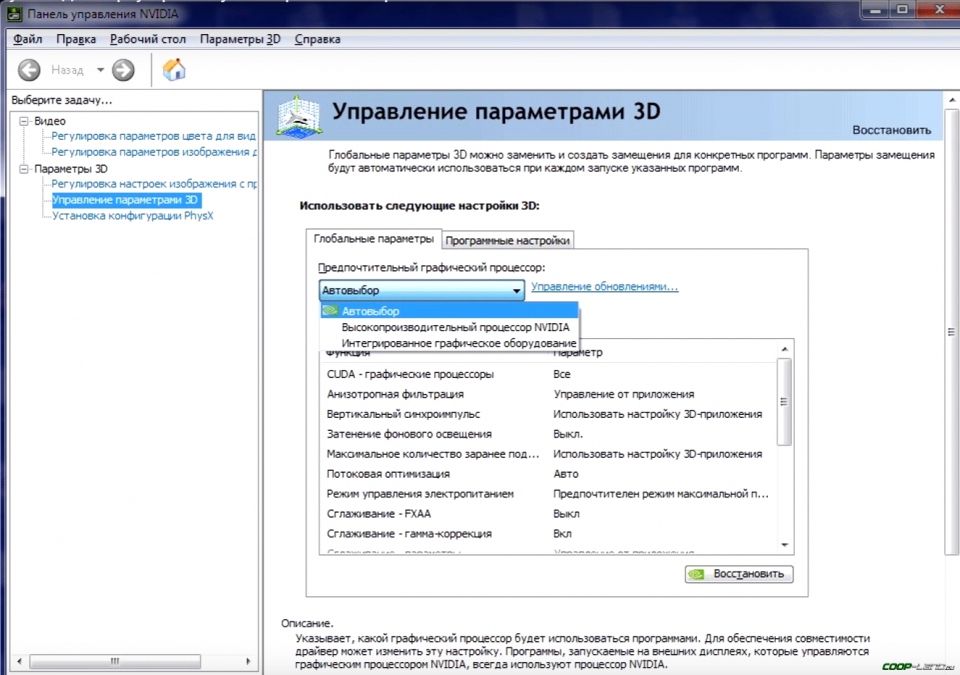Select Режим управления электропитанием row
This screenshot has height=675, width=960.
[x=548, y=494]
